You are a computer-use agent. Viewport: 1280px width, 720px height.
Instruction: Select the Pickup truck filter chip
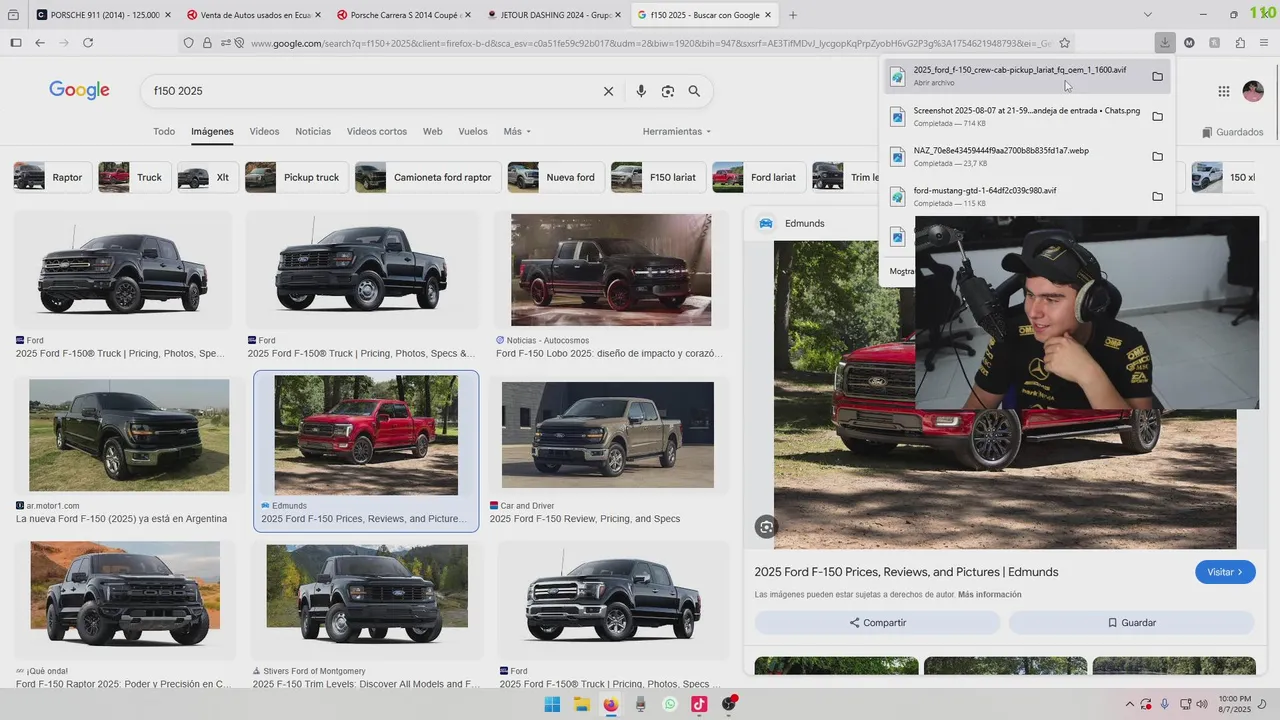click(x=296, y=177)
